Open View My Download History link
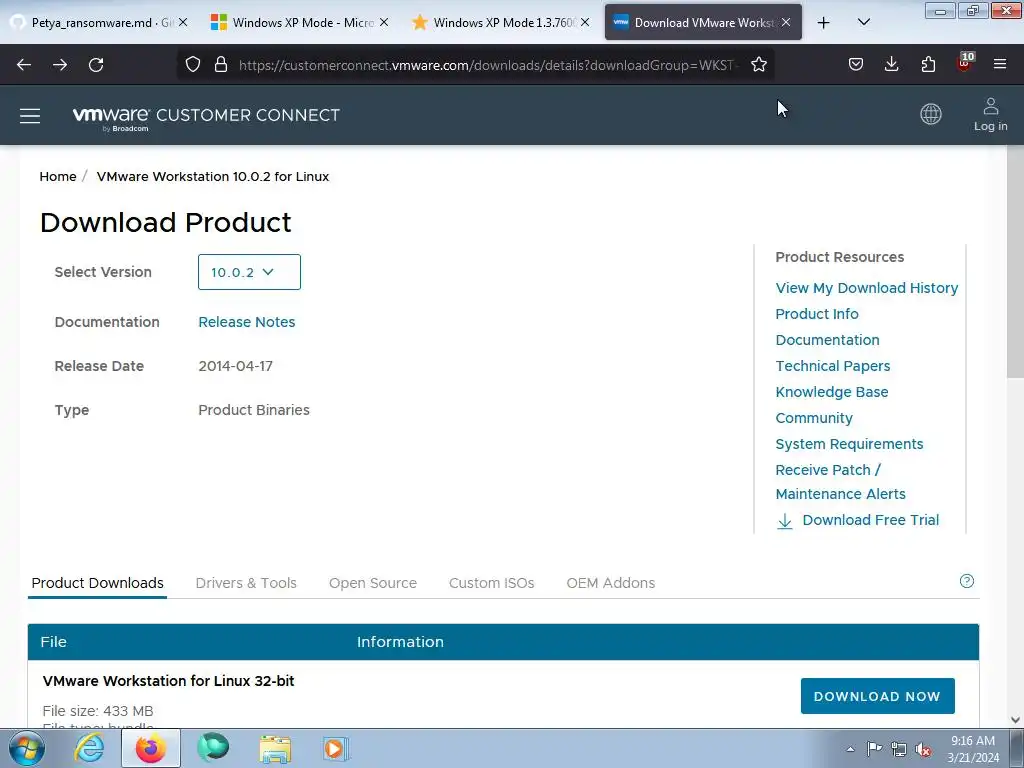Screen dimensions: 1024x768 coord(867,288)
